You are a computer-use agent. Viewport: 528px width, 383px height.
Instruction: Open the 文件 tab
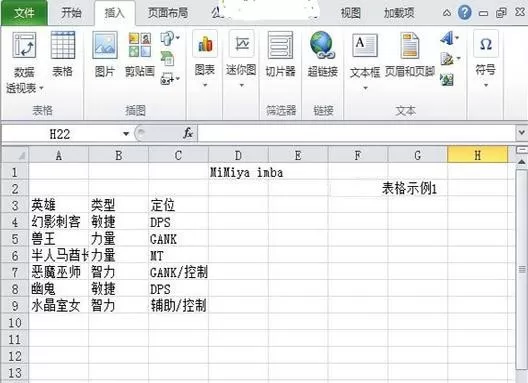click(24, 13)
